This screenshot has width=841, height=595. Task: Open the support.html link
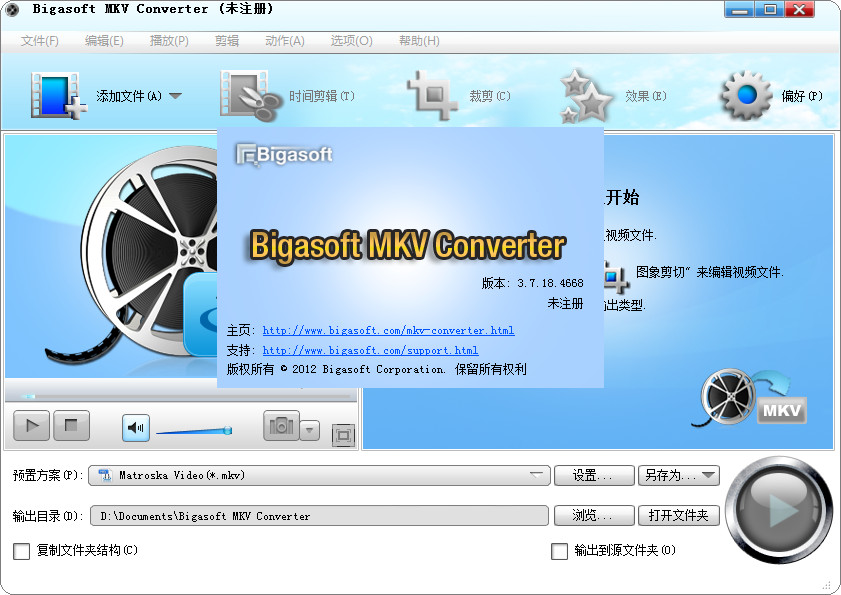(370, 350)
